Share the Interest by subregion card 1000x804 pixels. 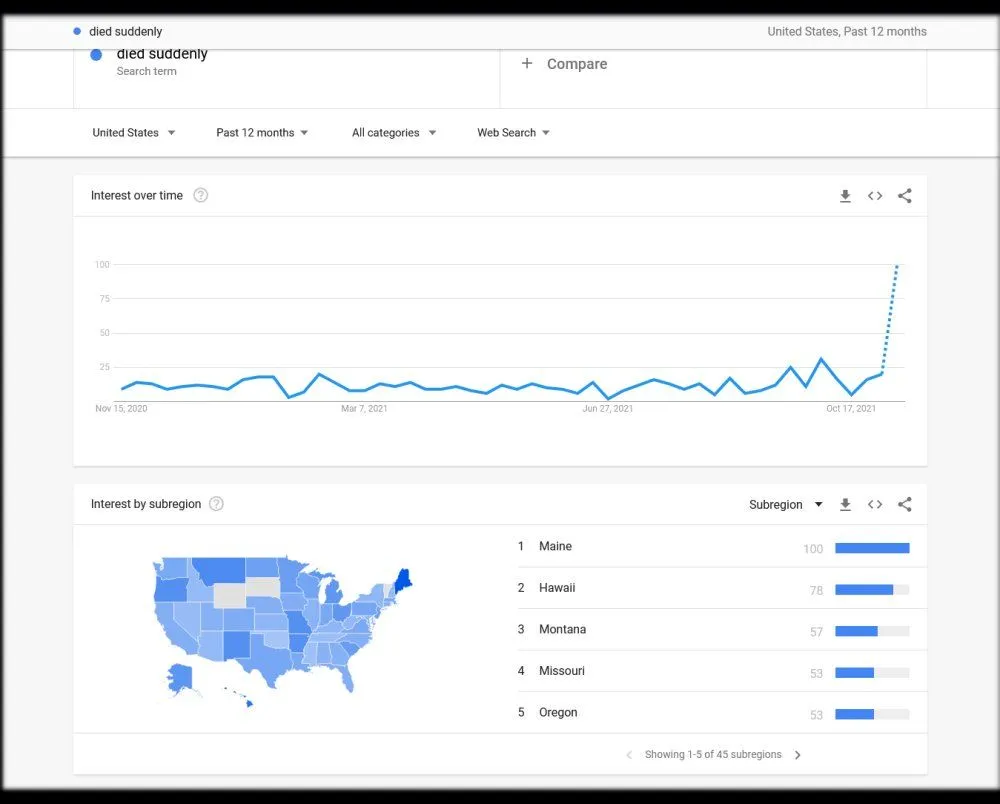click(905, 505)
